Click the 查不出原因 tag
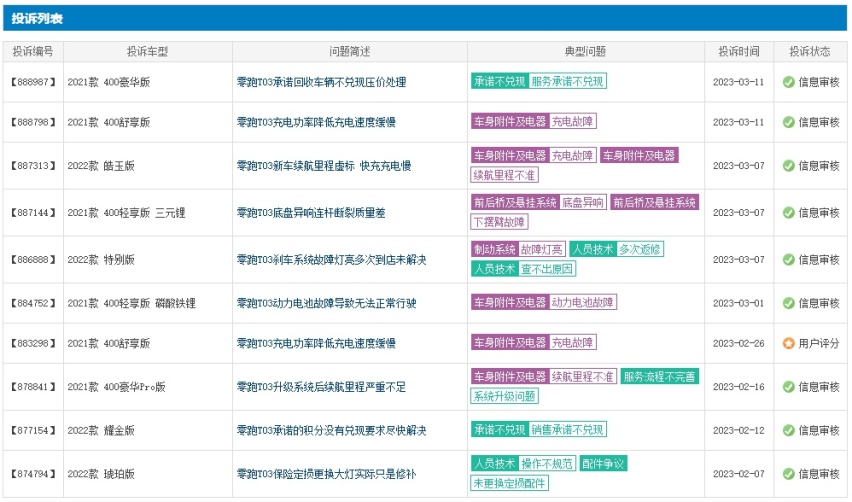 point(547,268)
